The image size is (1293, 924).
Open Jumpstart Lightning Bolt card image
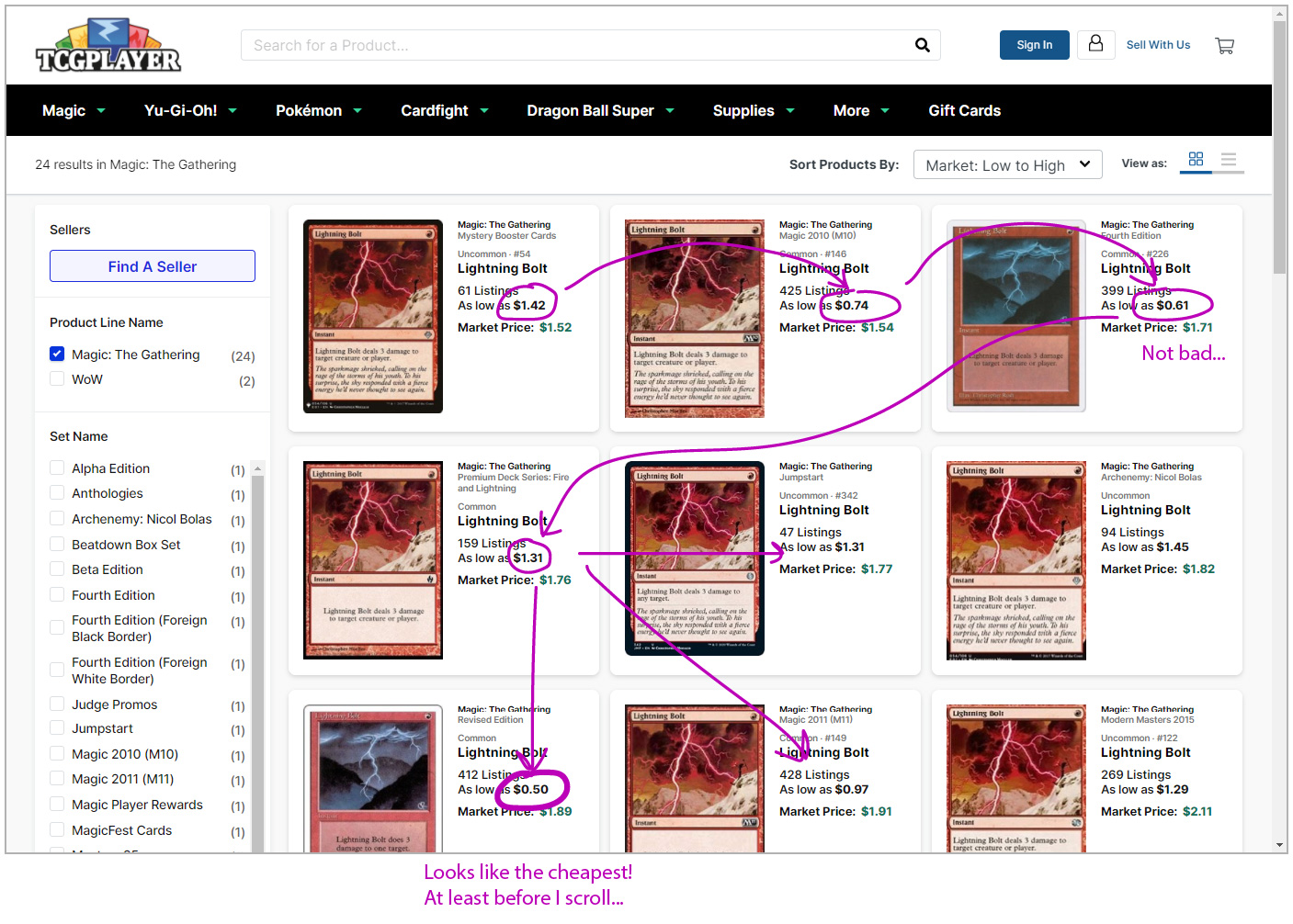695,558
